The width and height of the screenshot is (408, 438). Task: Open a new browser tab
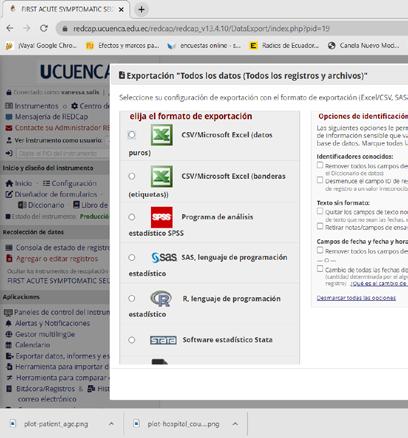coord(141,10)
